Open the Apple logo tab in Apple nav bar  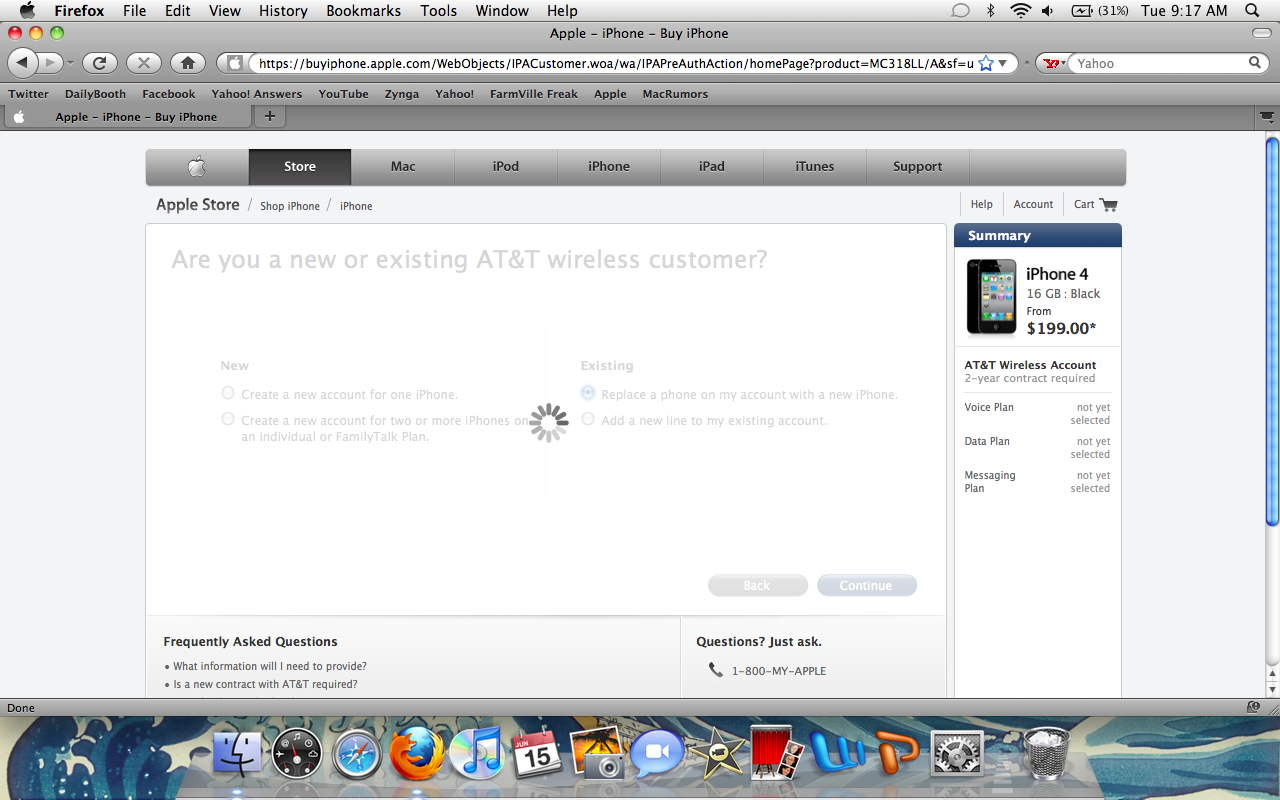tap(197, 167)
